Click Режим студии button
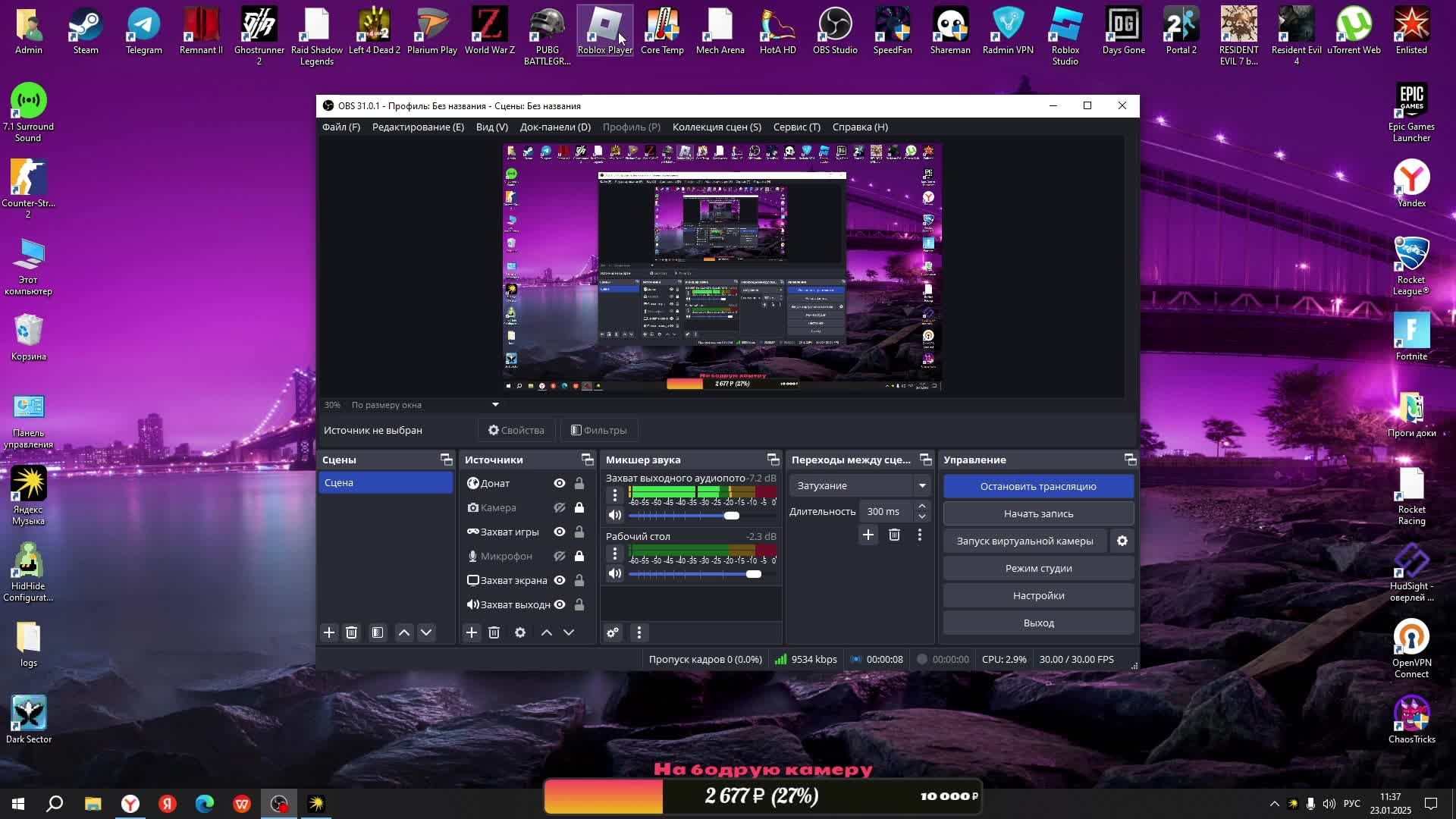The image size is (1456, 819). [1038, 568]
